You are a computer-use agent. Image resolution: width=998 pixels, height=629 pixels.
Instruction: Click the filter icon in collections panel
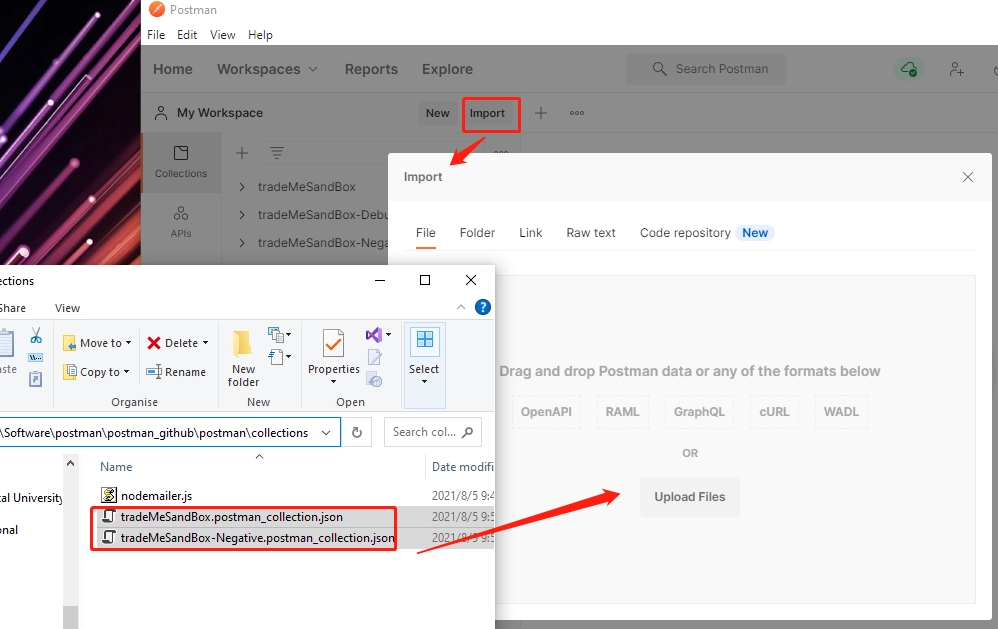(x=276, y=153)
